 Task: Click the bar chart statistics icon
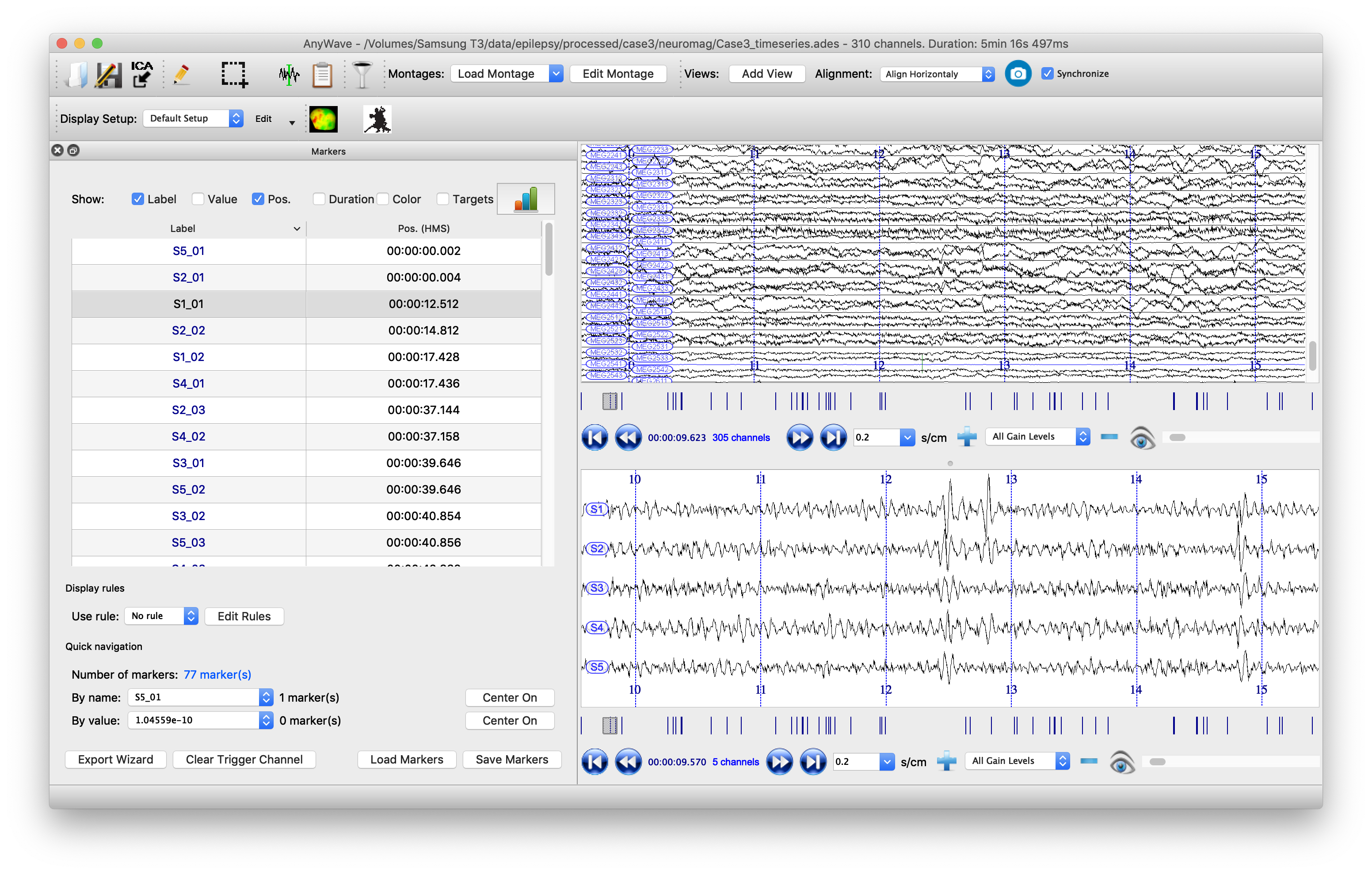point(526,199)
